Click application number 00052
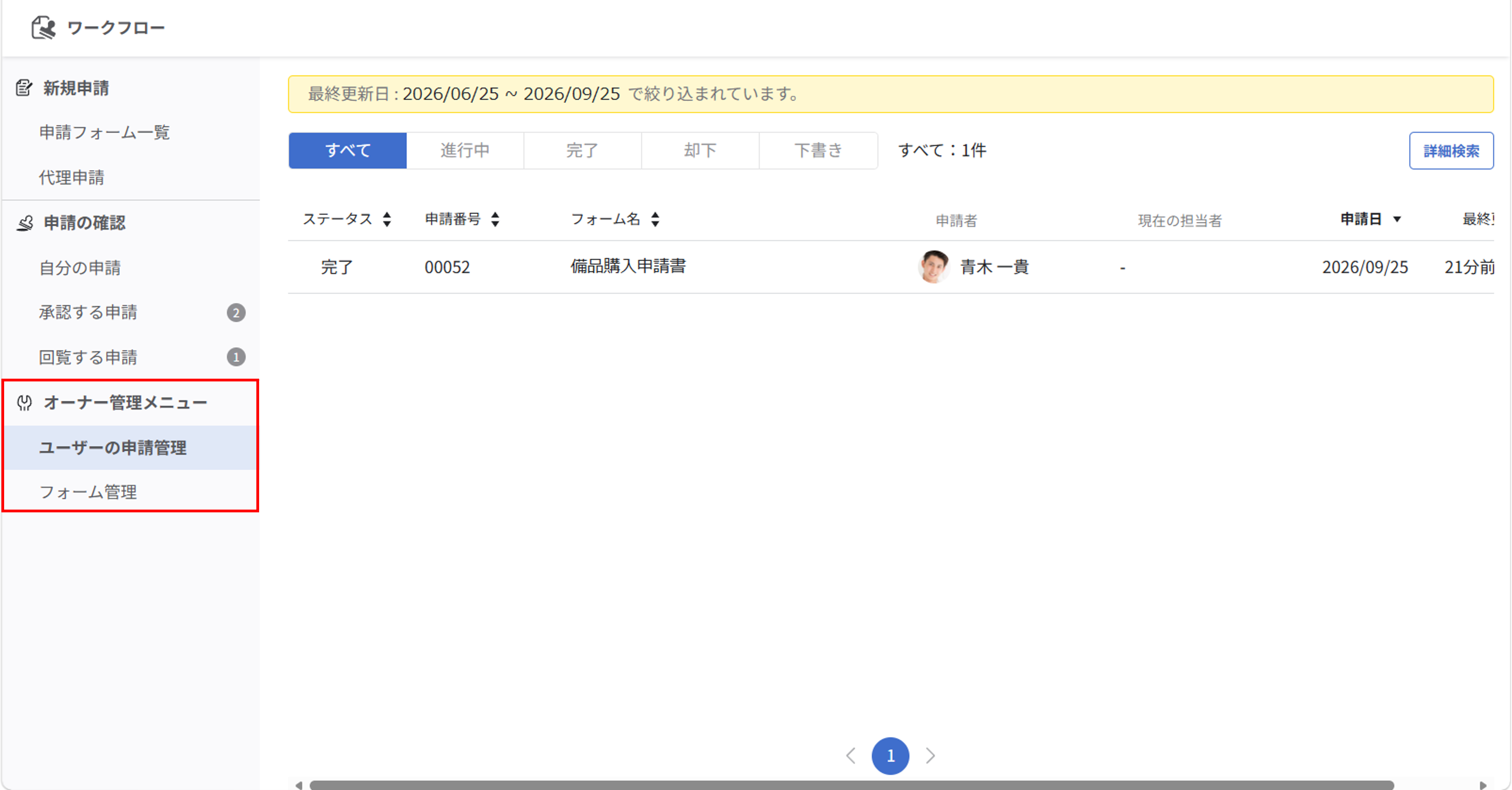The image size is (1512, 790). pyautogui.click(x=447, y=268)
